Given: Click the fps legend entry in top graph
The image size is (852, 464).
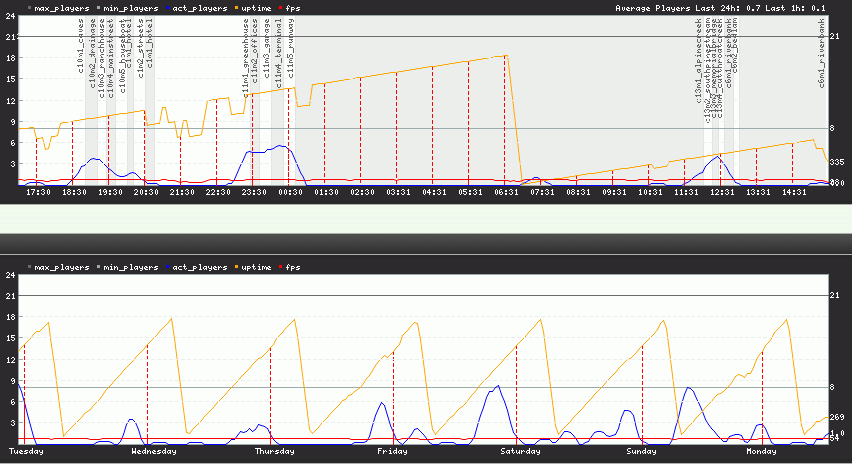Looking at the screenshot, I should click(x=294, y=8).
